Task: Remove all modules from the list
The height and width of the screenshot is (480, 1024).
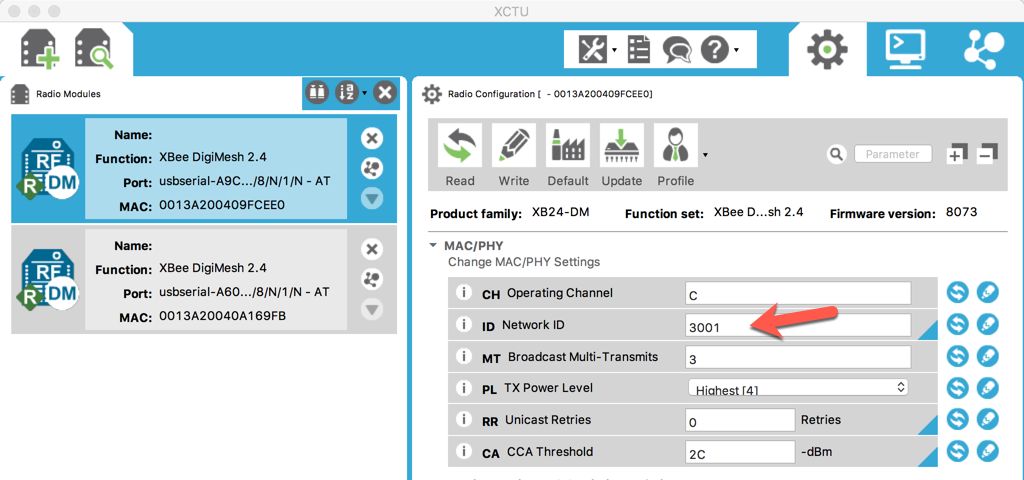Action: [x=385, y=93]
